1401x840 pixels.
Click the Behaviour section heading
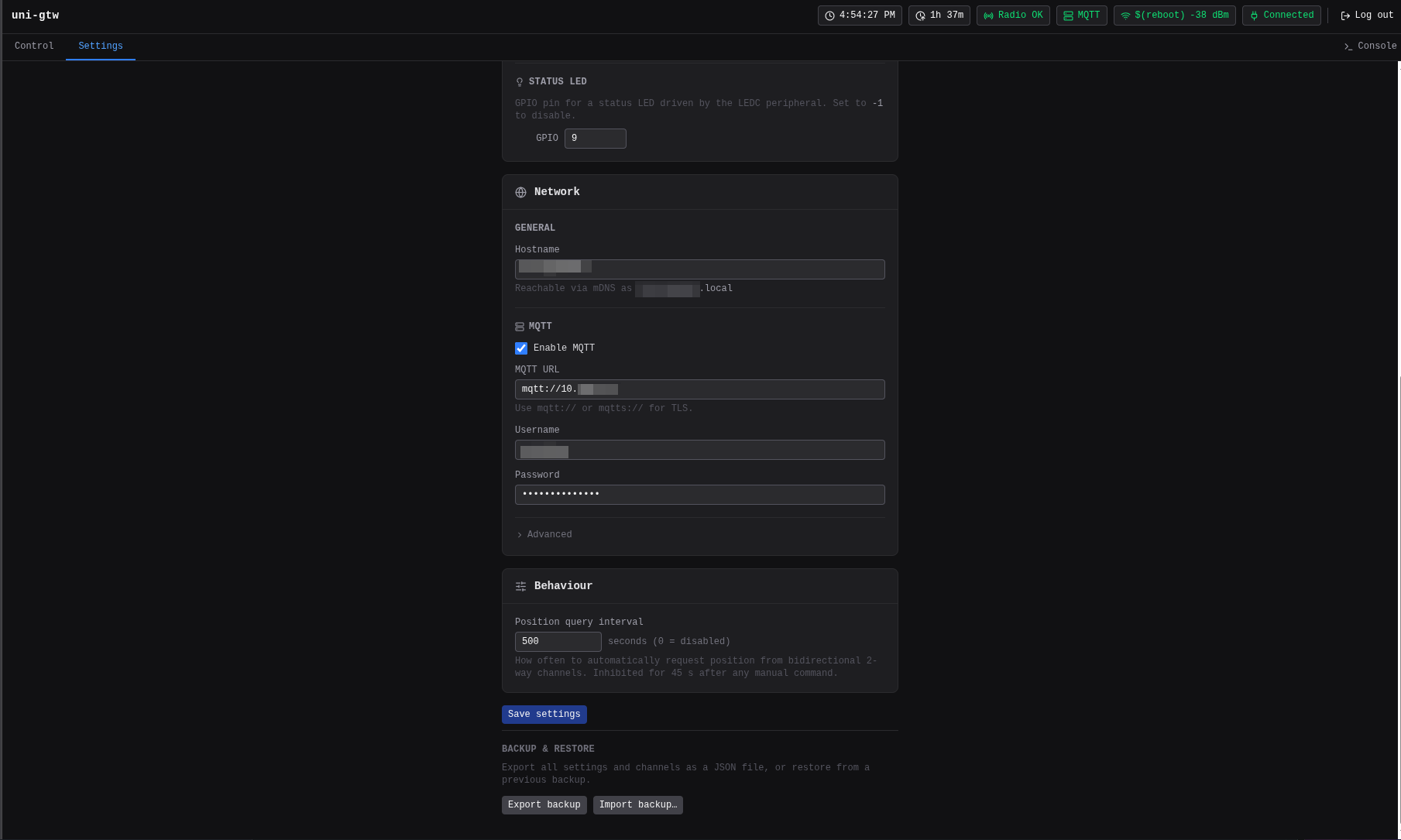[563, 586]
